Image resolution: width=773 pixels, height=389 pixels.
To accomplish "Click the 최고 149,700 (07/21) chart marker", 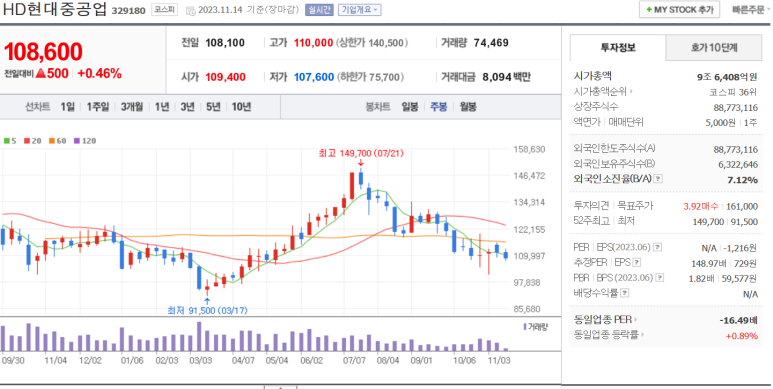I will [361, 153].
